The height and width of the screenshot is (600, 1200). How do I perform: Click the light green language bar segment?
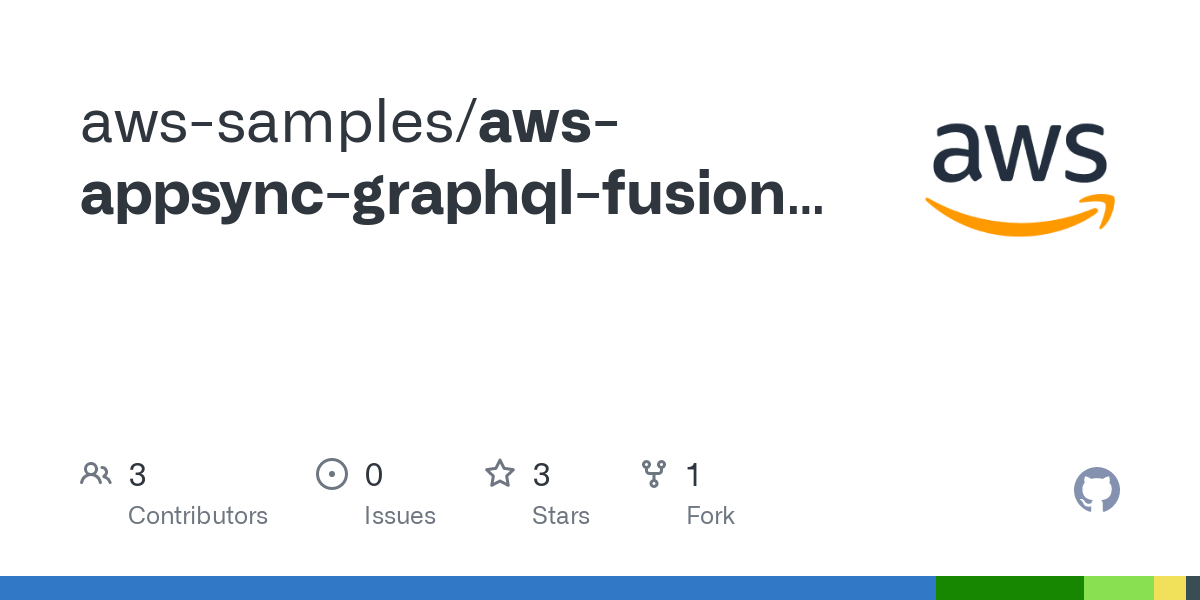point(1119,588)
